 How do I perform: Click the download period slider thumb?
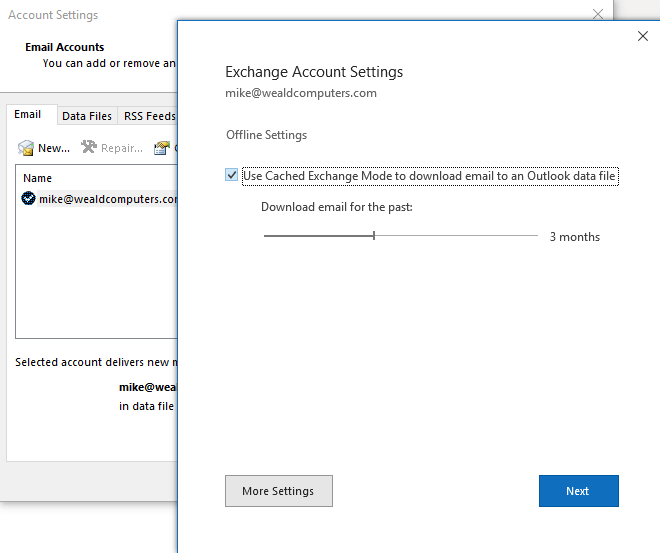pos(374,236)
